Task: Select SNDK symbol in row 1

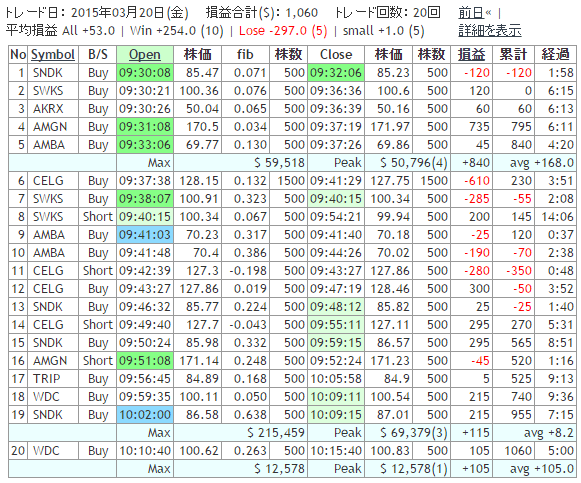Action: (48, 73)
